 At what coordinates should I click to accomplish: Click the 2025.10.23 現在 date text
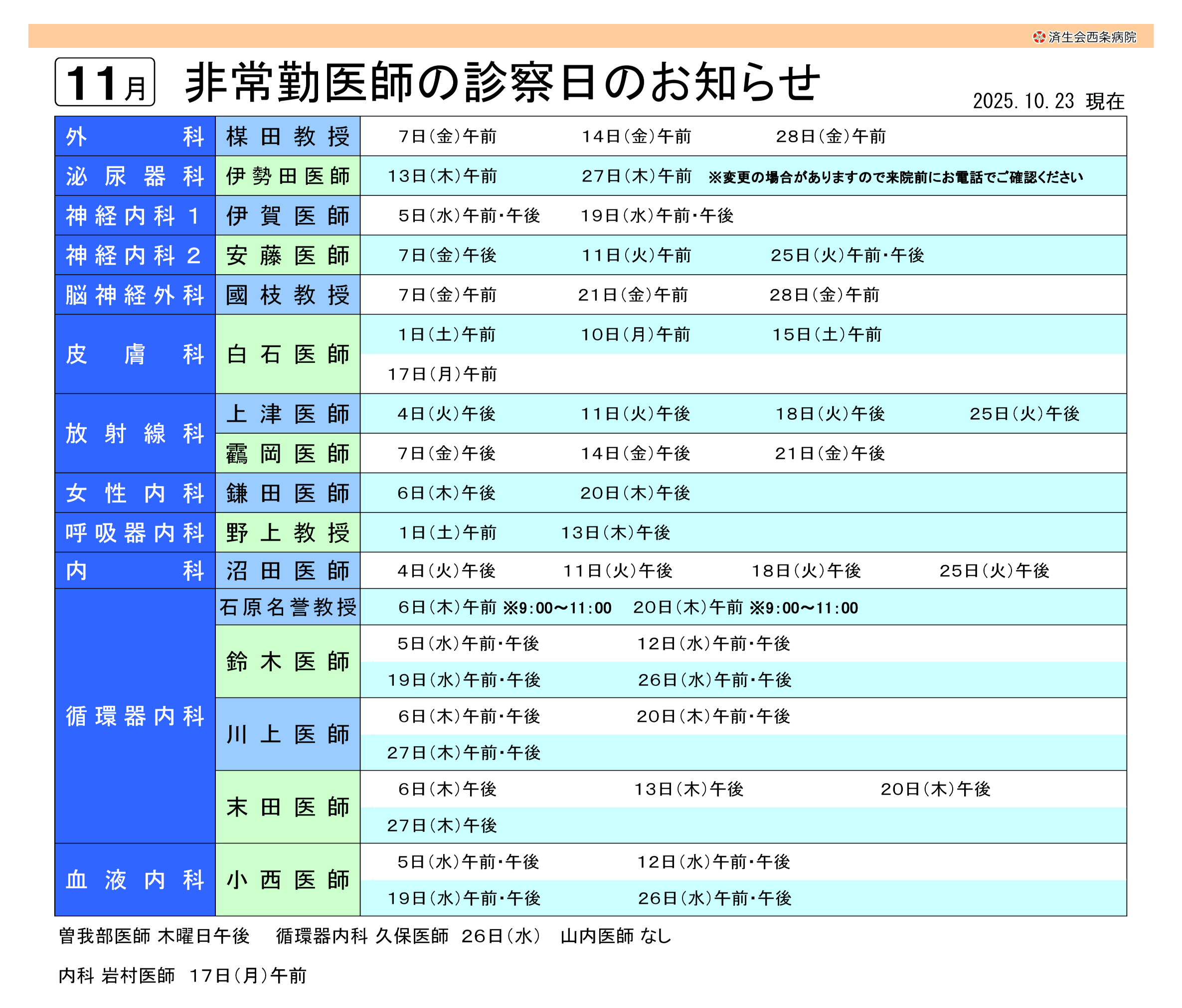(x=1048, y=102)
